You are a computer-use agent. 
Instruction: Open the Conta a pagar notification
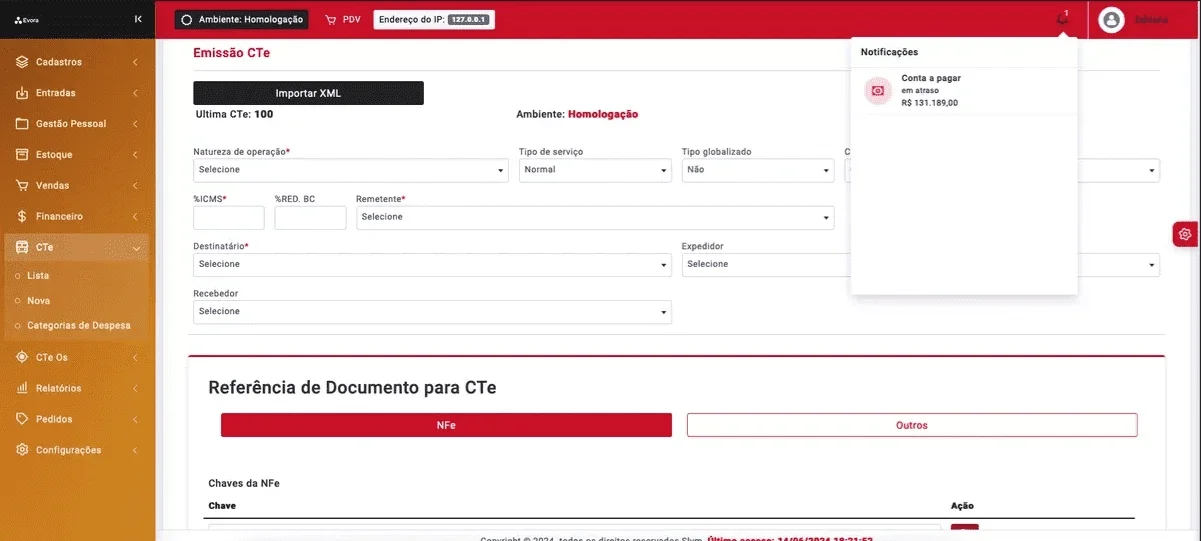[964, 90]
